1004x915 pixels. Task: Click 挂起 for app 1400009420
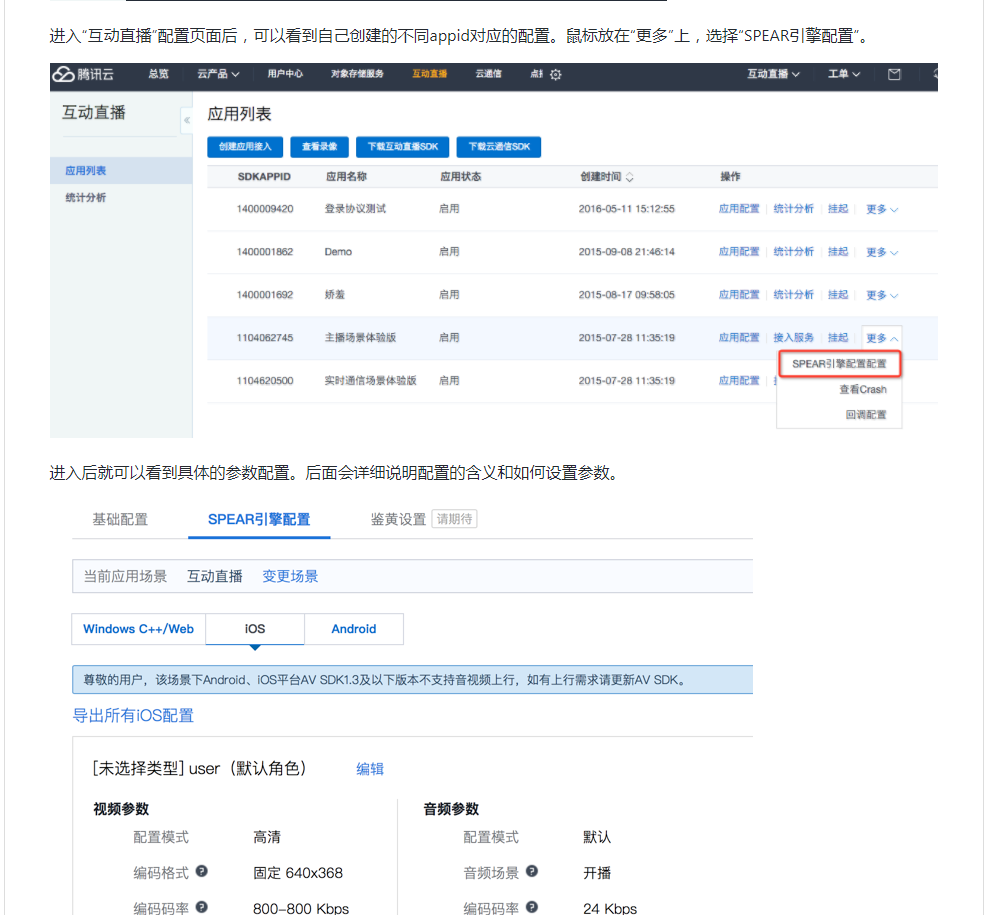point(838,209)
